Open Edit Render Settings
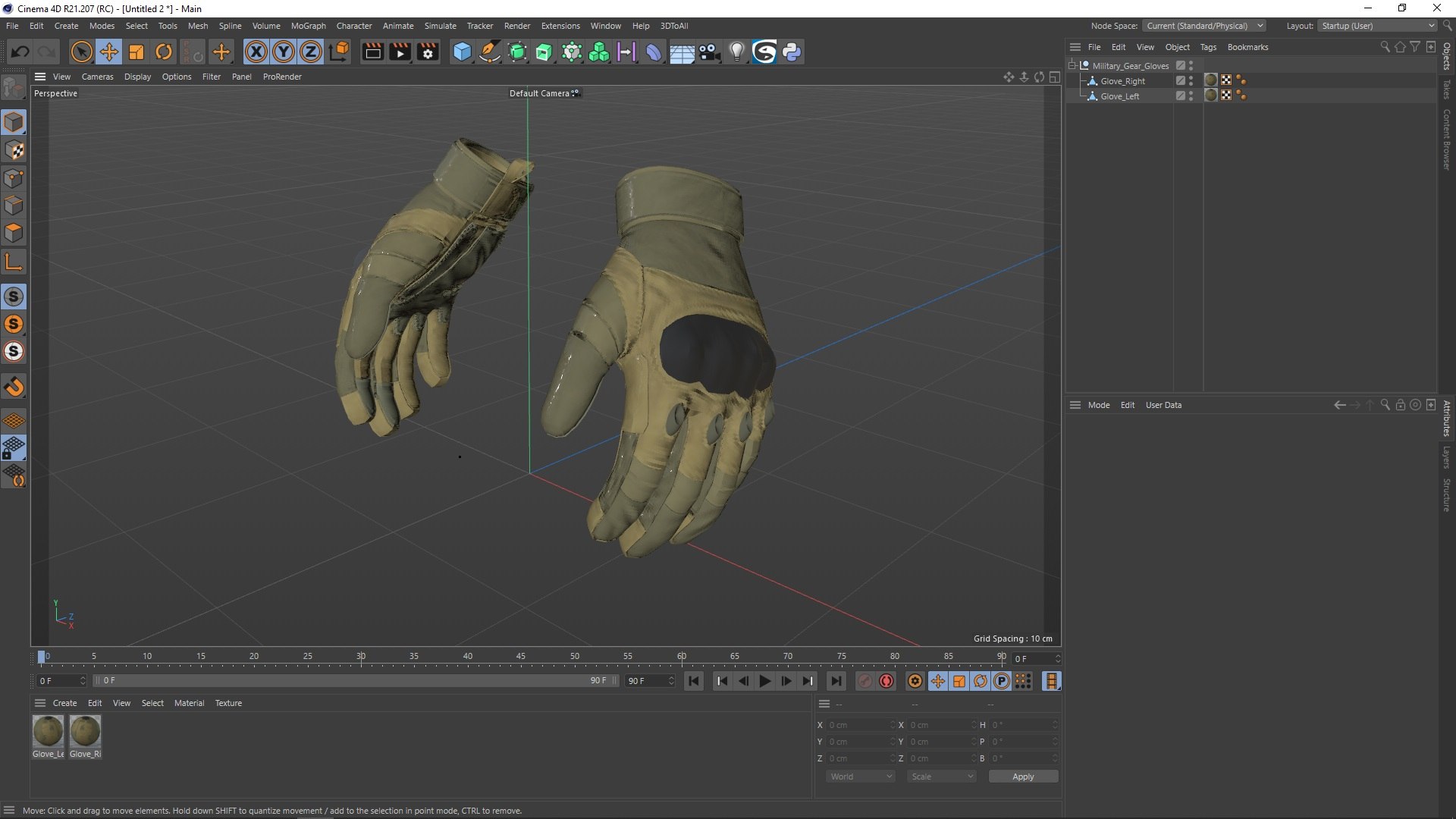This screenshot has height=819, width=1456. coord(428,52)
